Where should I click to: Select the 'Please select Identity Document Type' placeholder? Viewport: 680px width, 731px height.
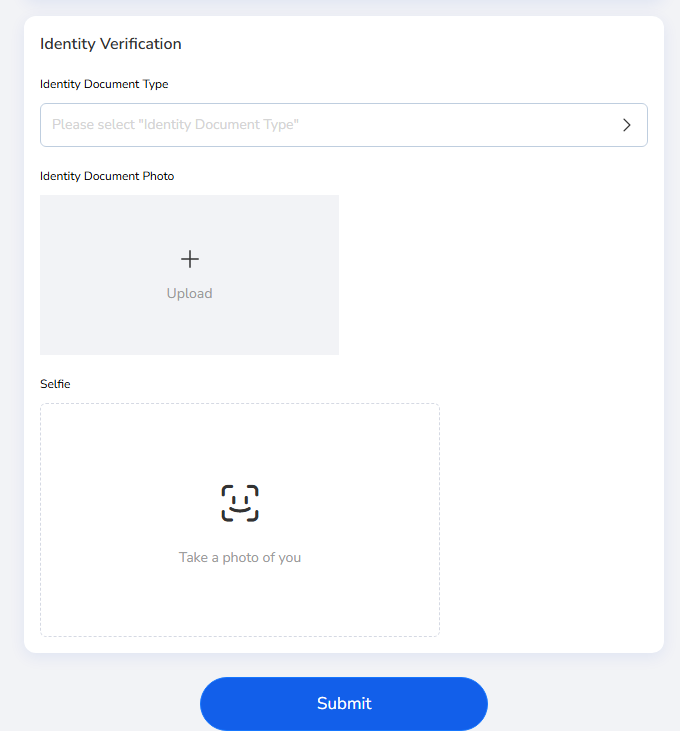pos(175,124)
